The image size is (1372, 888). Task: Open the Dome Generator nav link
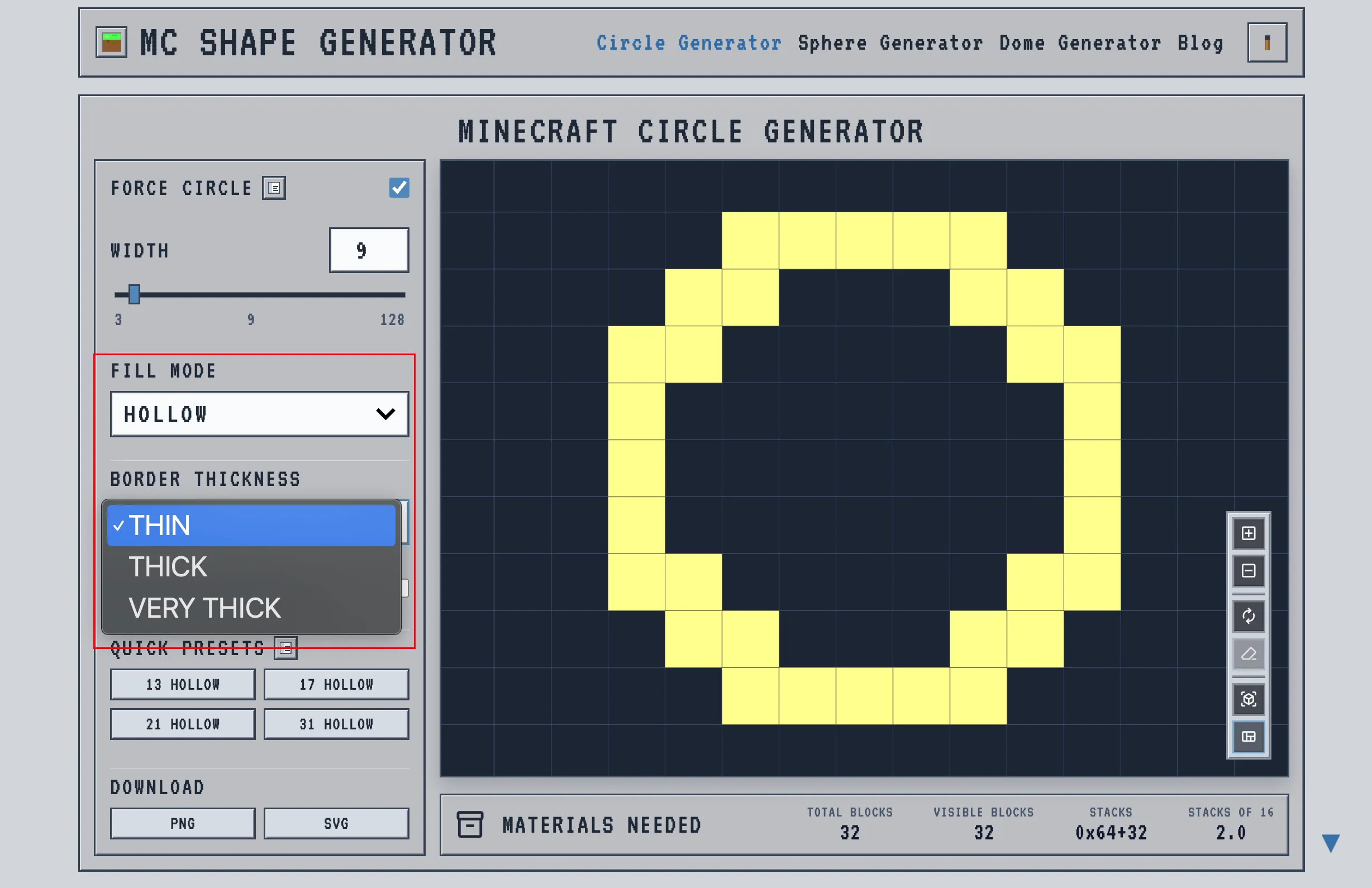(1080, 43)
